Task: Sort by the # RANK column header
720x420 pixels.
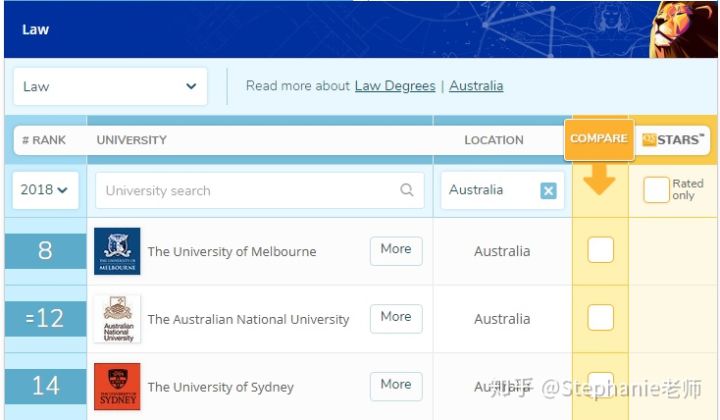Action: point(44,140)
